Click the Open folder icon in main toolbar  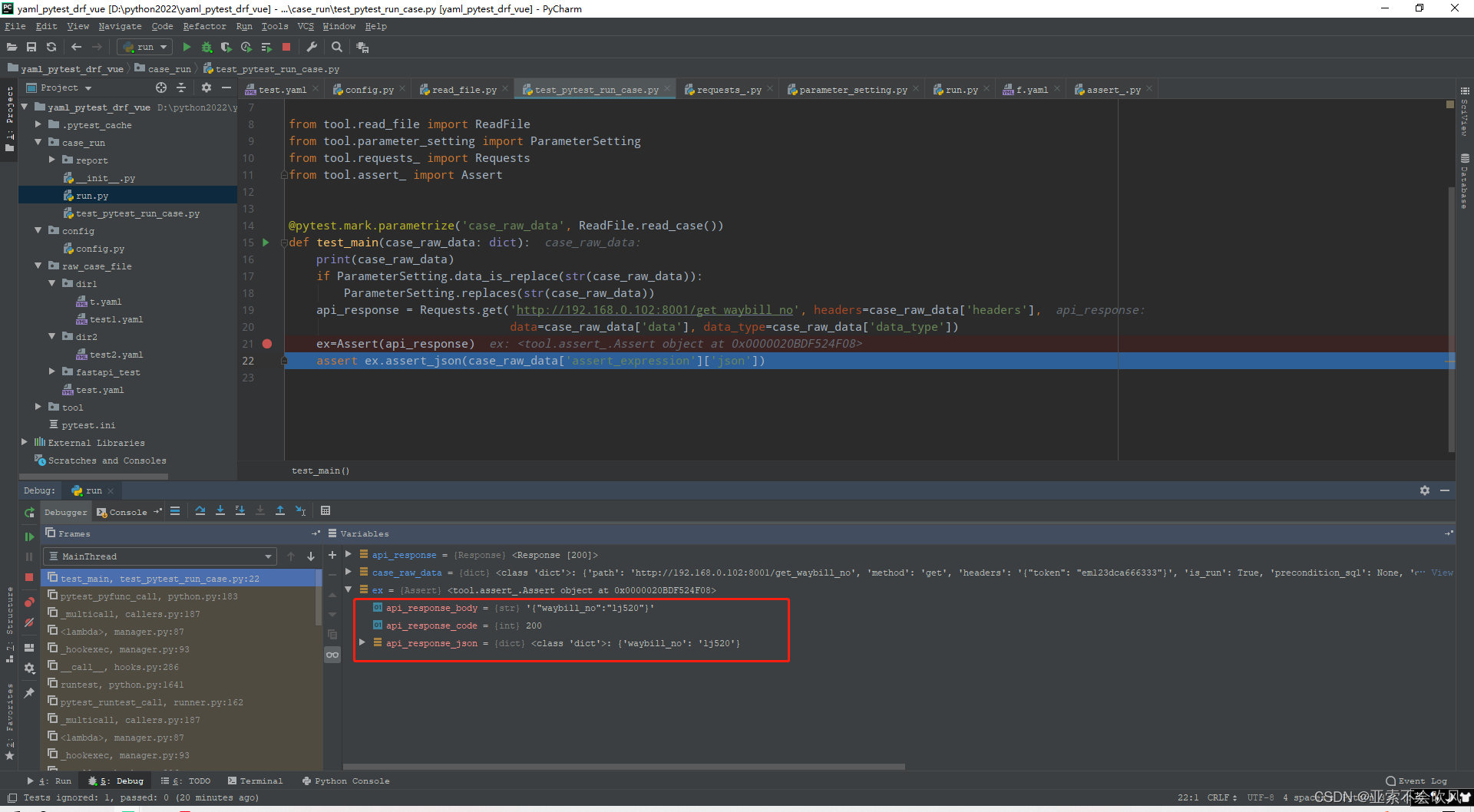[12, 48]
